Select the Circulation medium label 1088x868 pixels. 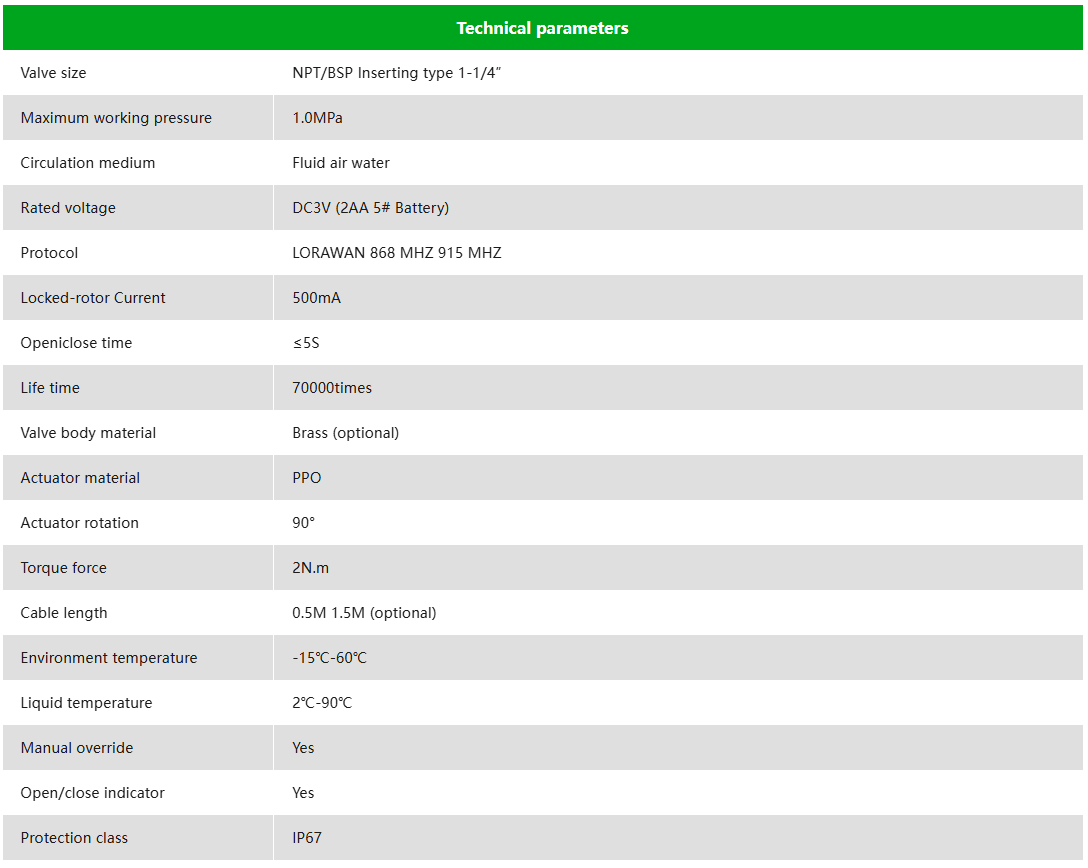point(87,163)
